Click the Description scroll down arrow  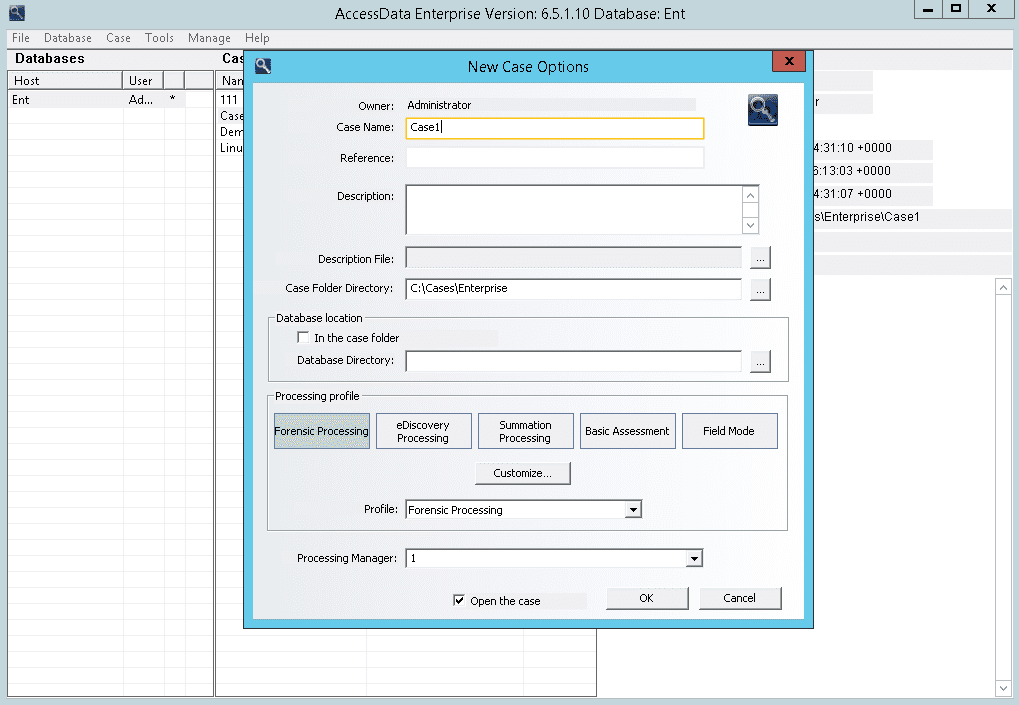click(751, 225)
